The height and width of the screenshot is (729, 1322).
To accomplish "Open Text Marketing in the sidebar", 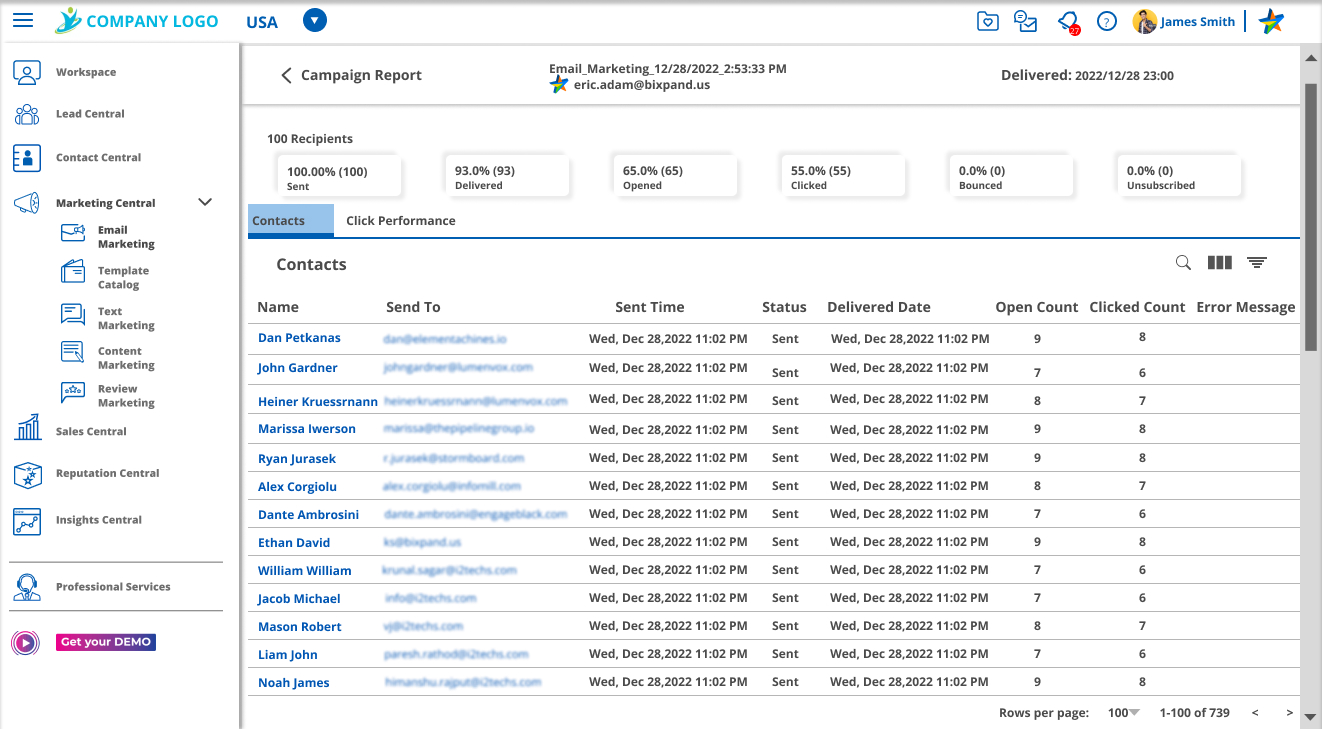I will (x=126, y=318).
